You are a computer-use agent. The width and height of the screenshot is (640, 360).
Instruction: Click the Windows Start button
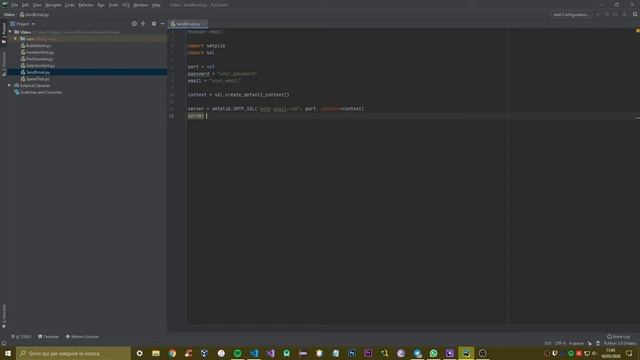8,353
